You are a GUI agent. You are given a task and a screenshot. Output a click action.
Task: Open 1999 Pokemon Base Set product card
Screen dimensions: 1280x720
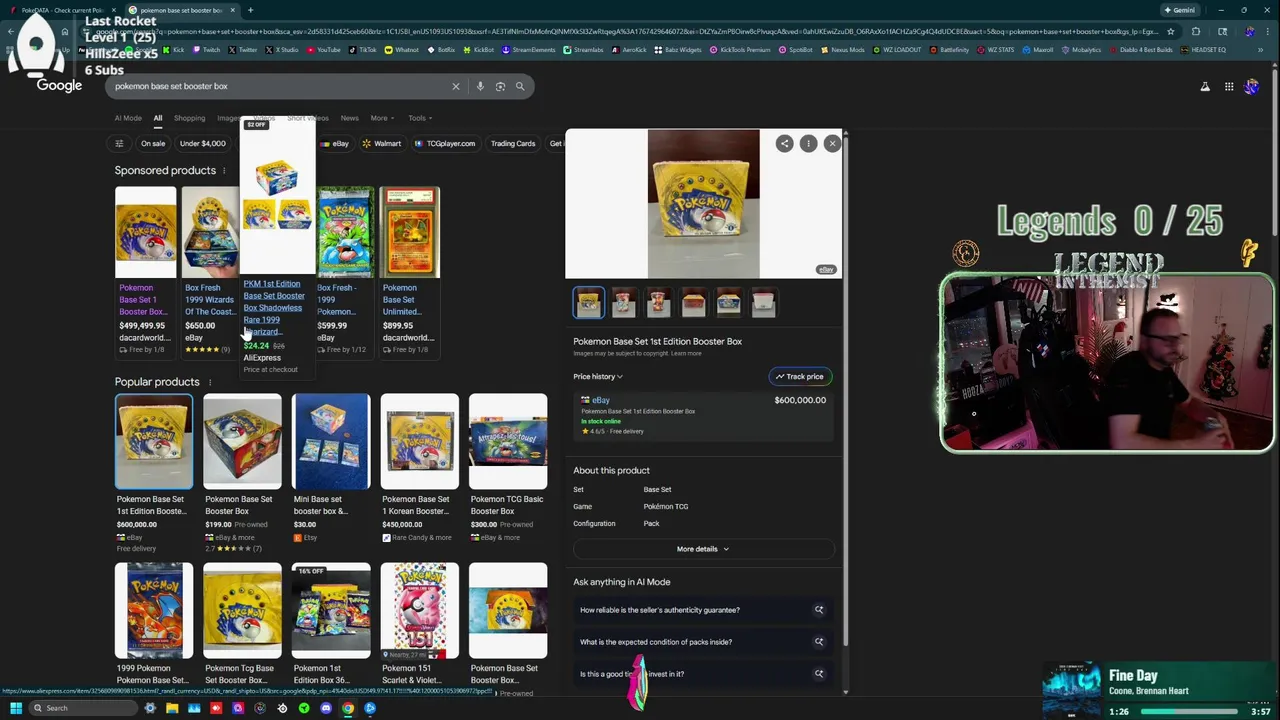(153, 625)
